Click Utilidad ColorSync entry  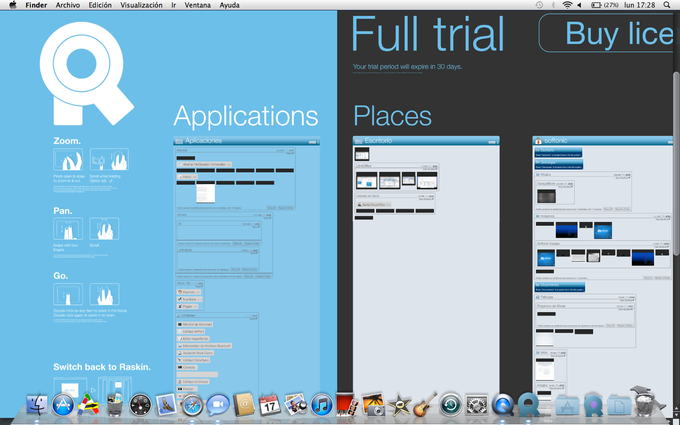[x=193, y=360]
